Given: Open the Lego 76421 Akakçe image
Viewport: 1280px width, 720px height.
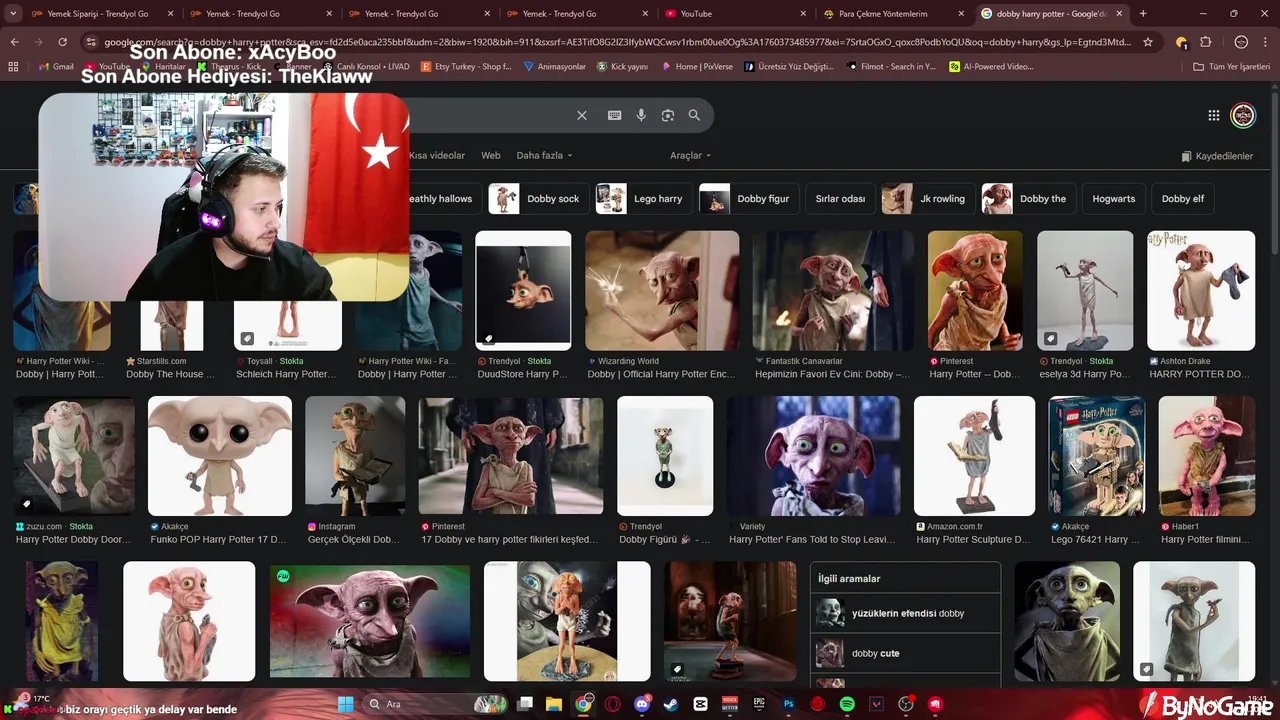Looking at the screenshot, I should (1097, 456).
